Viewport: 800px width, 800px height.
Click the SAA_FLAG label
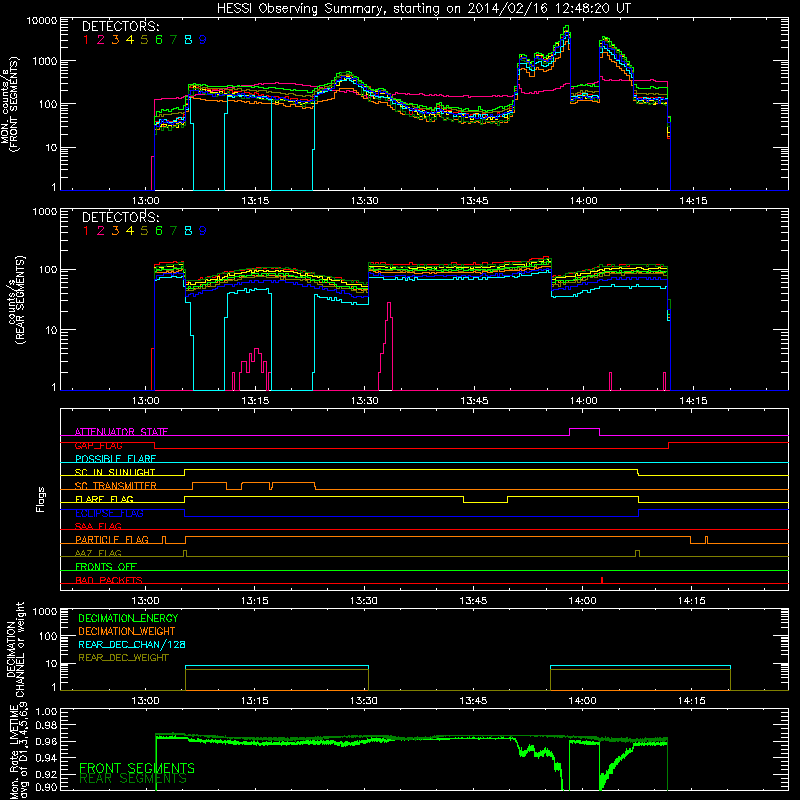98,526
